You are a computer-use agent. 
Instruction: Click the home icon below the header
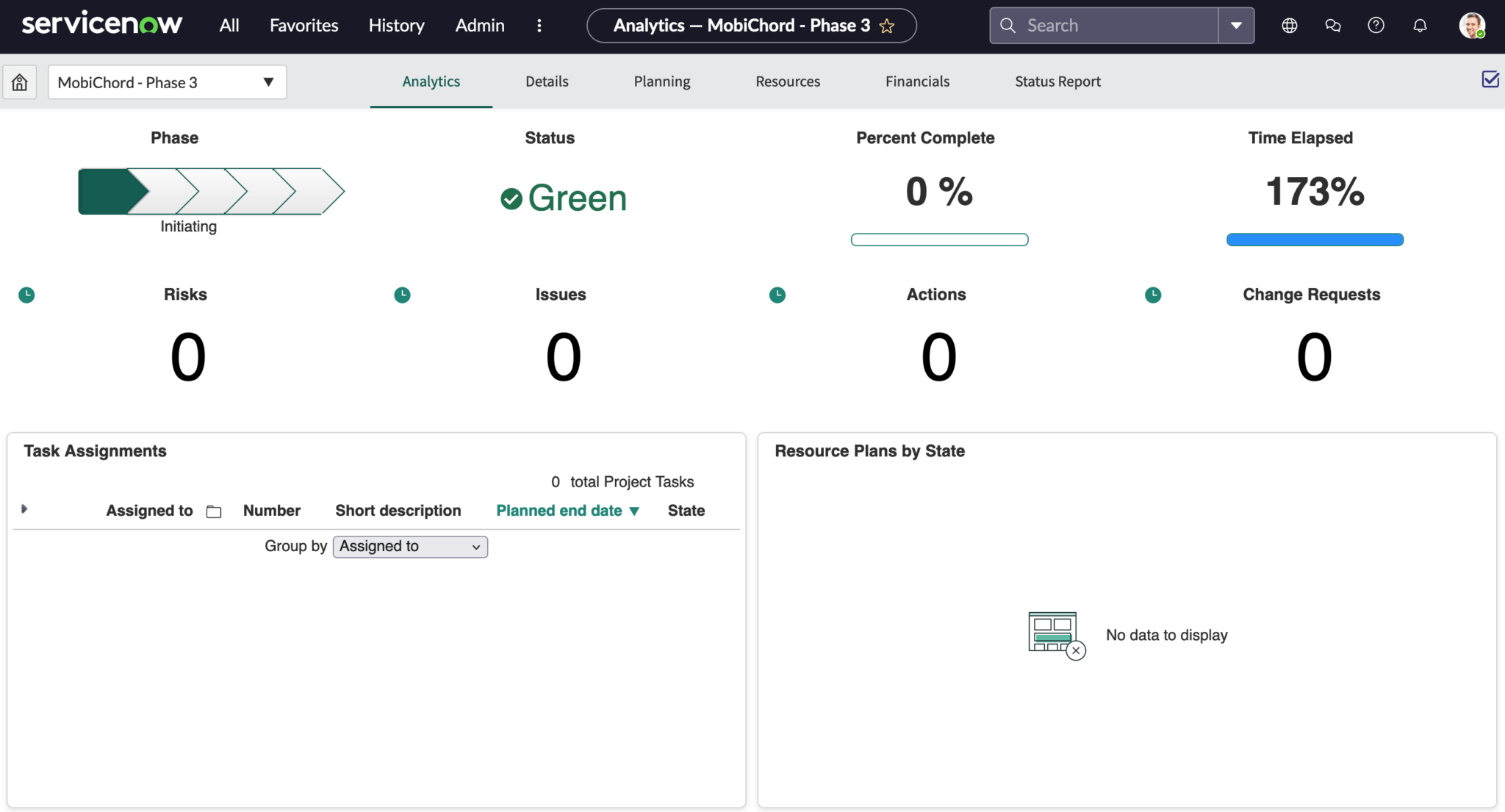point(19,82)
